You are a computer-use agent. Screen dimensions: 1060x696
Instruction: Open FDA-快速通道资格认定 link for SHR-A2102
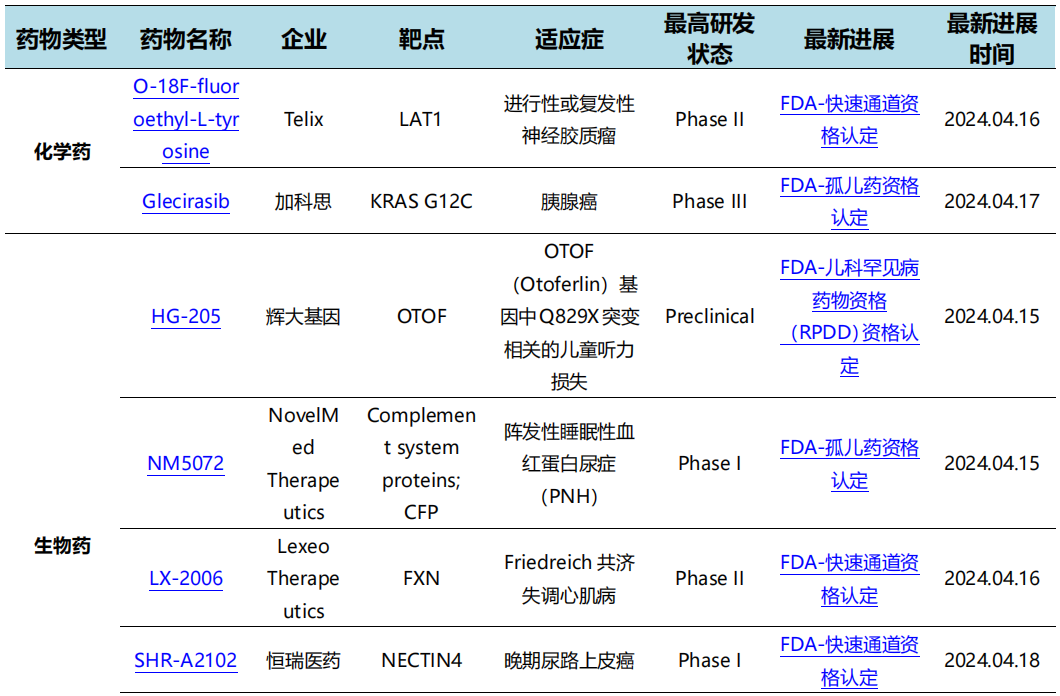[x=849, y=660]
